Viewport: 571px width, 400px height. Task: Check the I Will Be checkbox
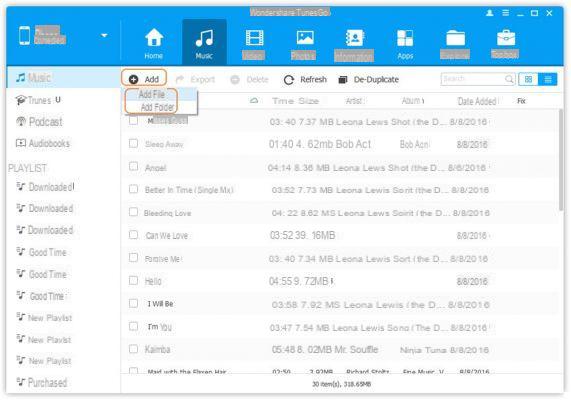coord(134,303)
